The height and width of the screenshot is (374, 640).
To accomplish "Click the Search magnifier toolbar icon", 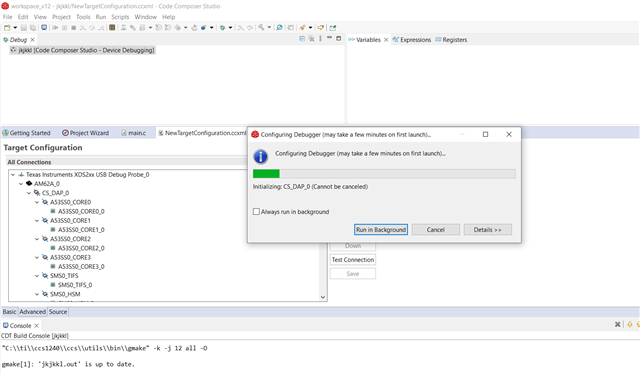I will [x=279, y=28].
